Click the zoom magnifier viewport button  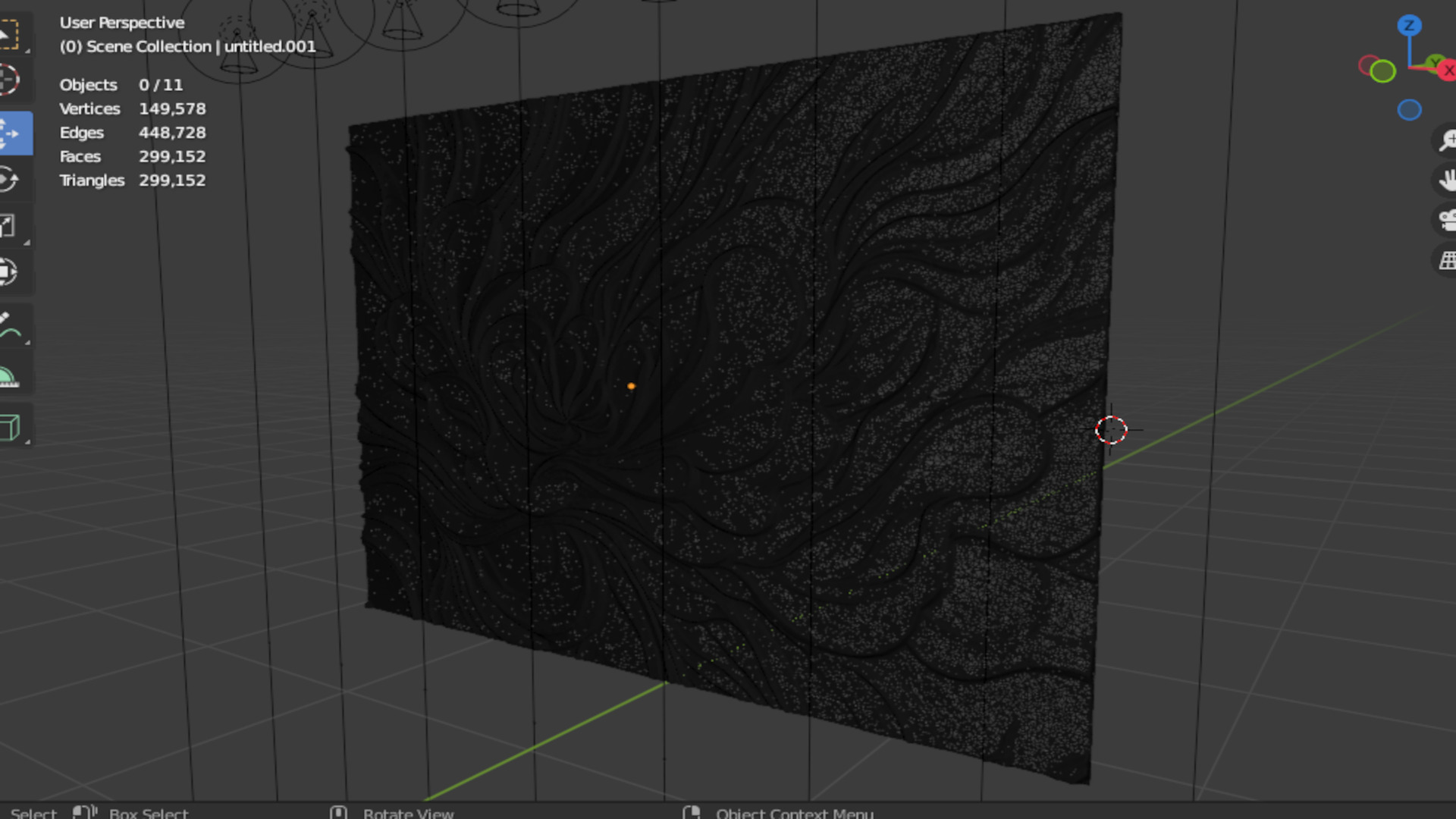(x=1447, y=140)
